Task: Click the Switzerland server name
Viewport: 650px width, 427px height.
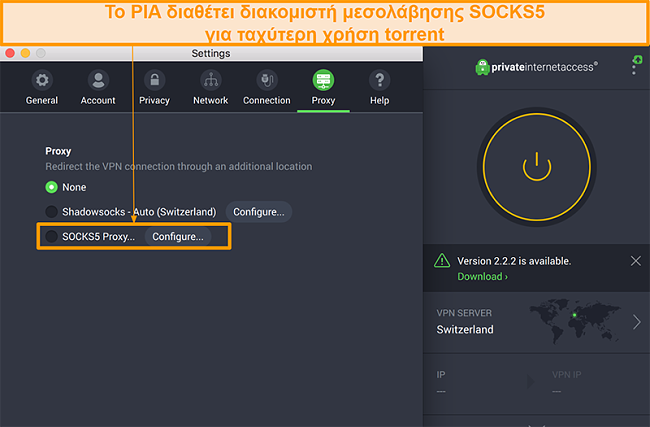Action: 465,330
